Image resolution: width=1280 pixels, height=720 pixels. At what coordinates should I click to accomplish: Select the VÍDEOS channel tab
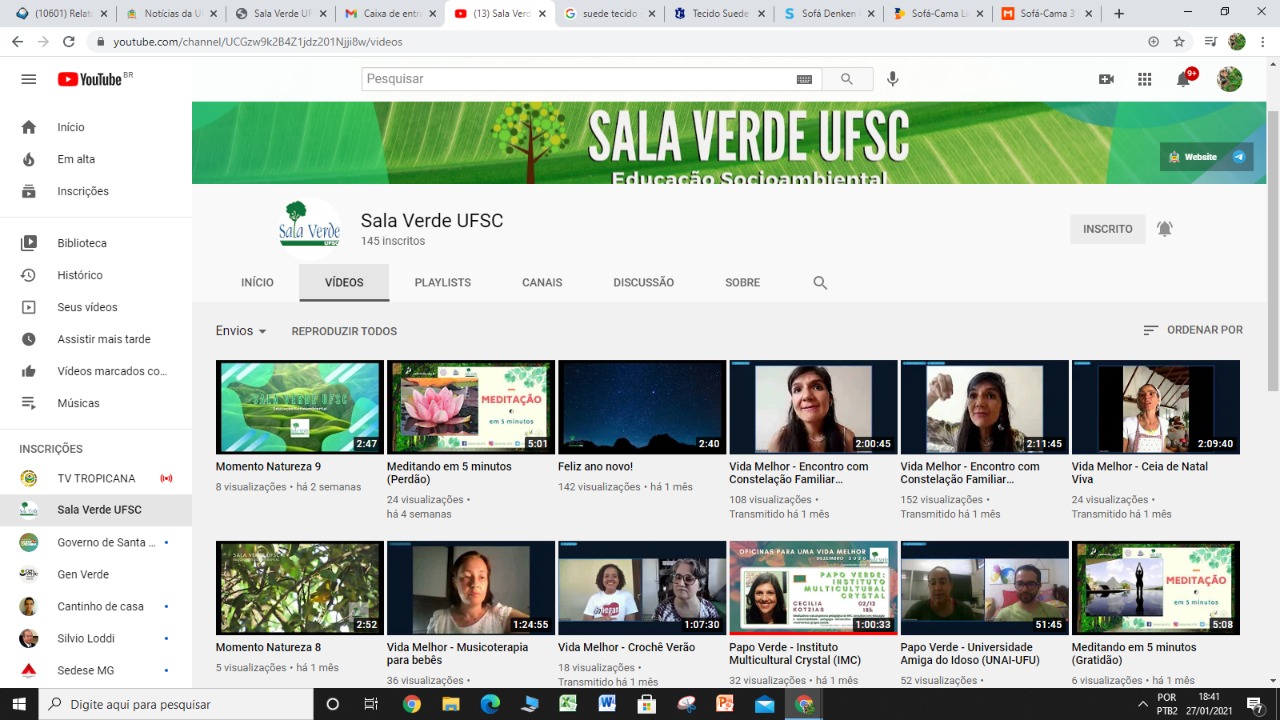click(x=344, y=283)
